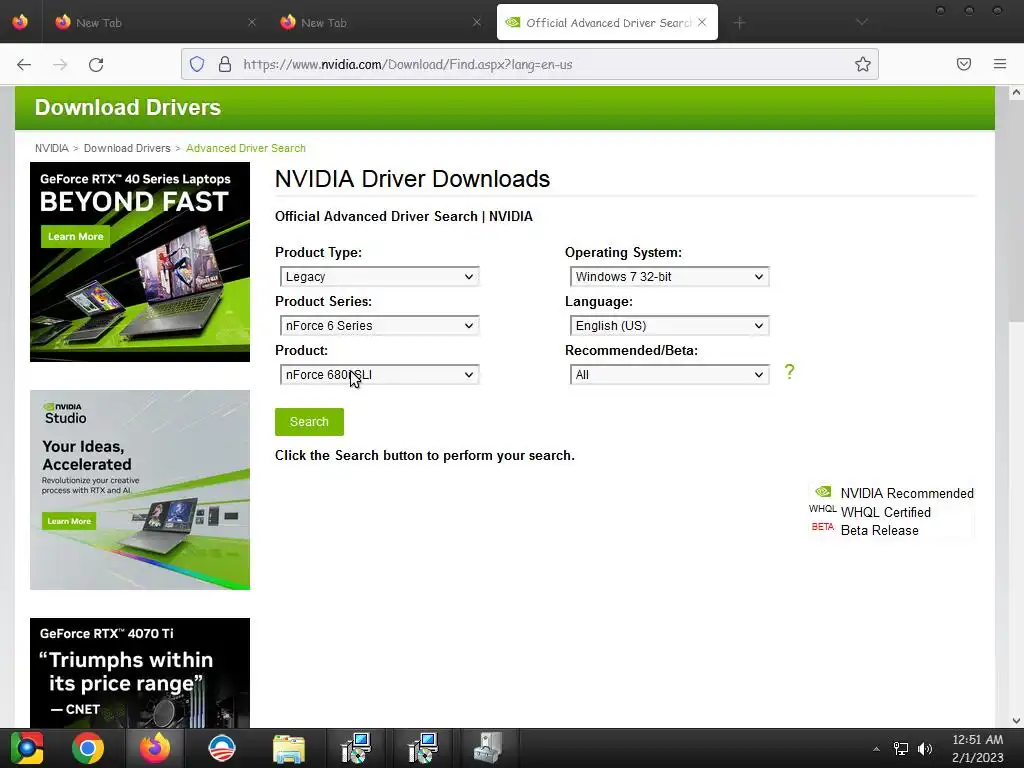Open the Start menu button in taskbar
Screen dimensions: 1024x768
[x=27, y=748]
